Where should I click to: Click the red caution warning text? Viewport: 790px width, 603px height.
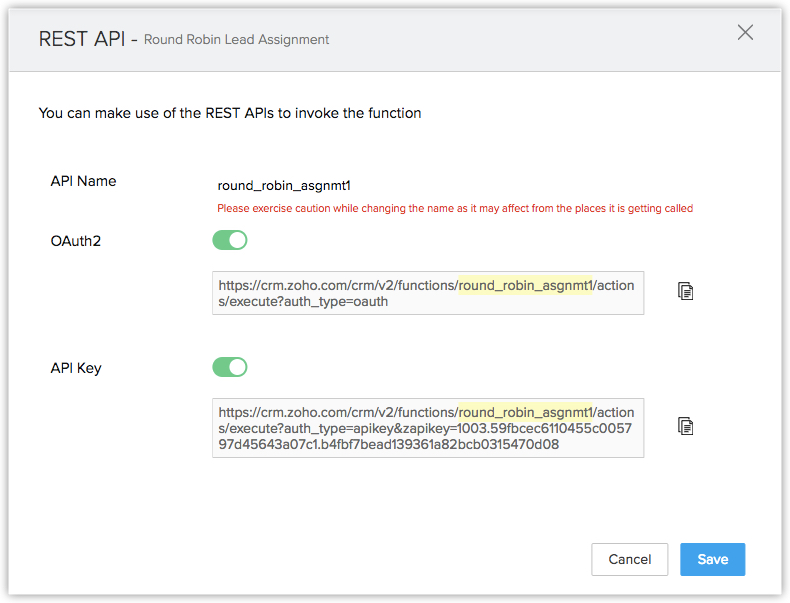[x=455, y=209]
